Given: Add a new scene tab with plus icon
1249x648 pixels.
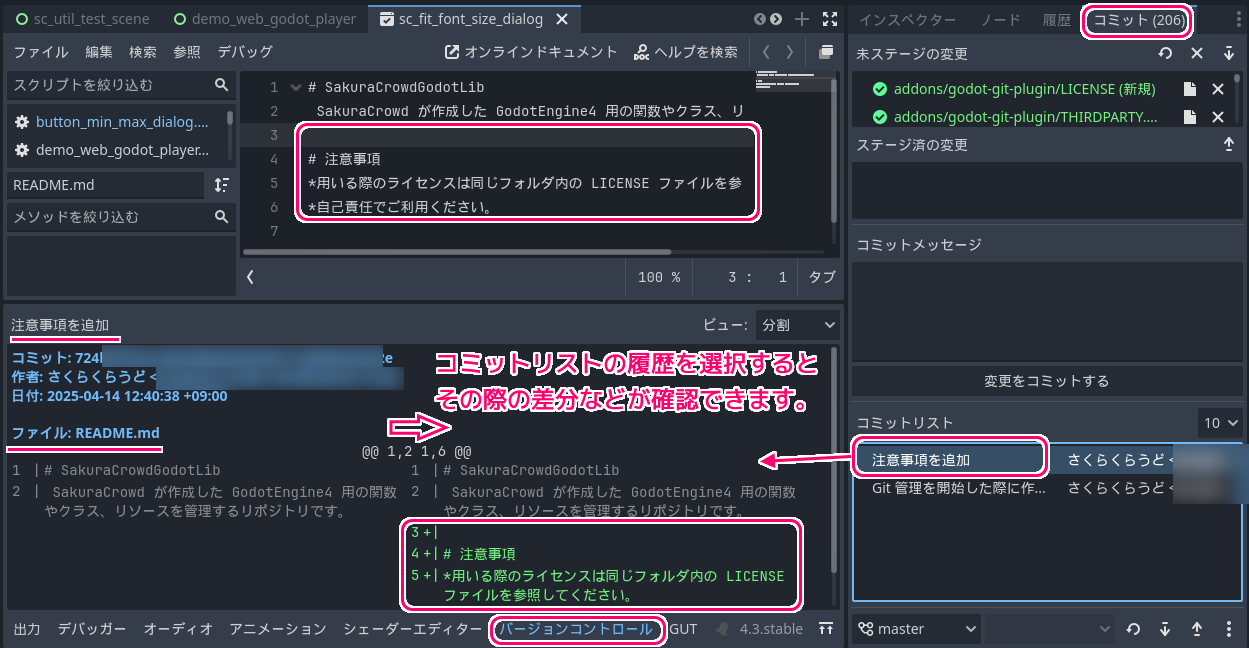Looking at the screenshot, I should (801, 19).
